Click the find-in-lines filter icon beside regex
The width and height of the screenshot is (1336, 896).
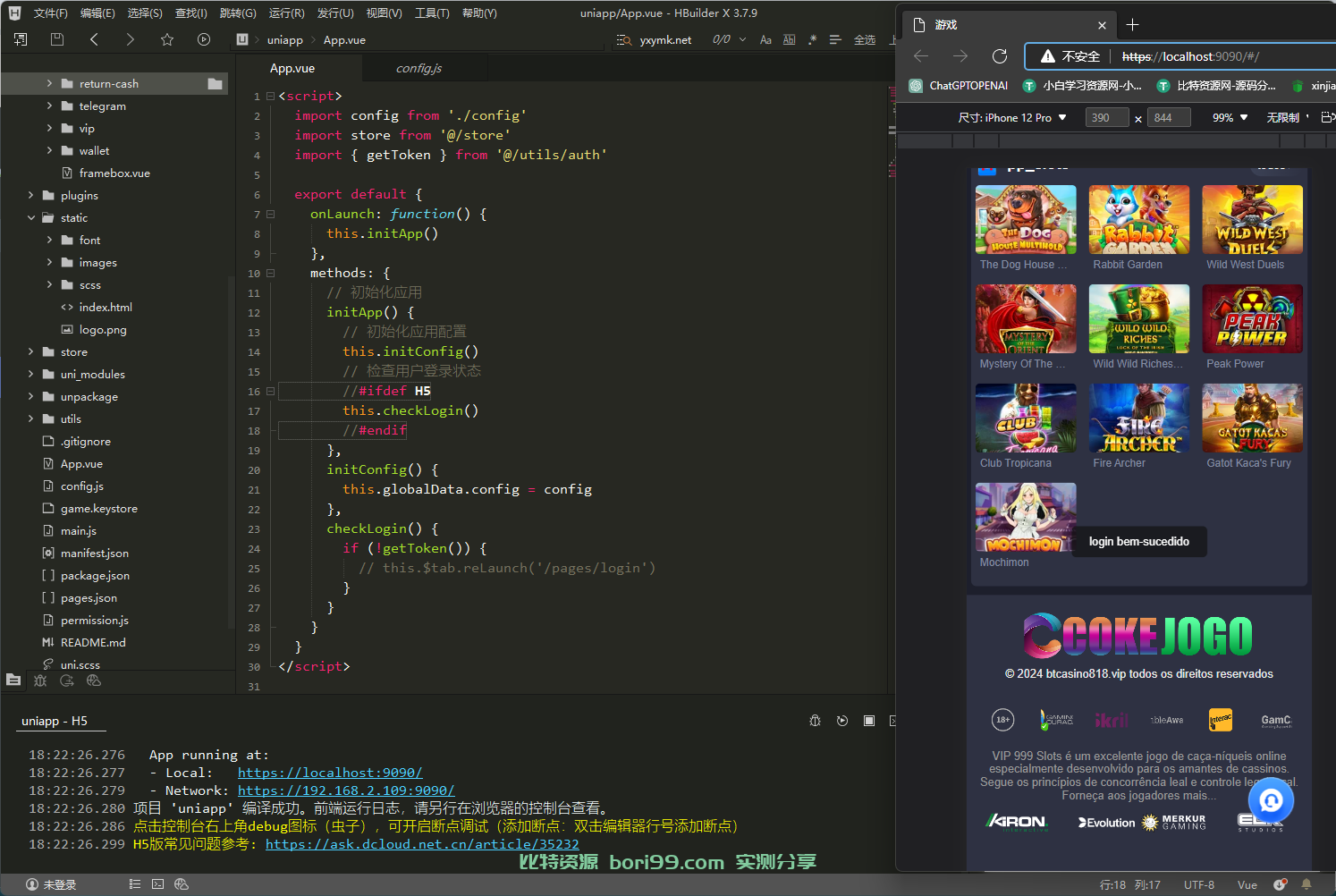(835, 39)
